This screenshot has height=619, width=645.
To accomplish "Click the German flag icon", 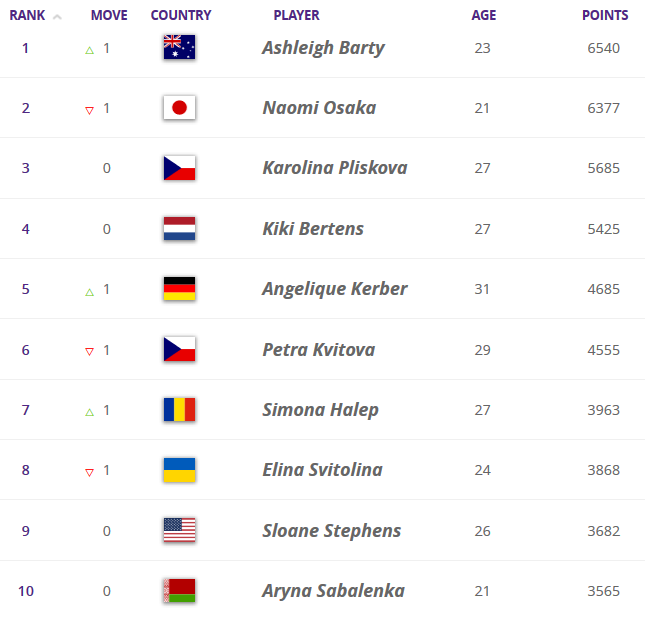I will tap(179, 289).
